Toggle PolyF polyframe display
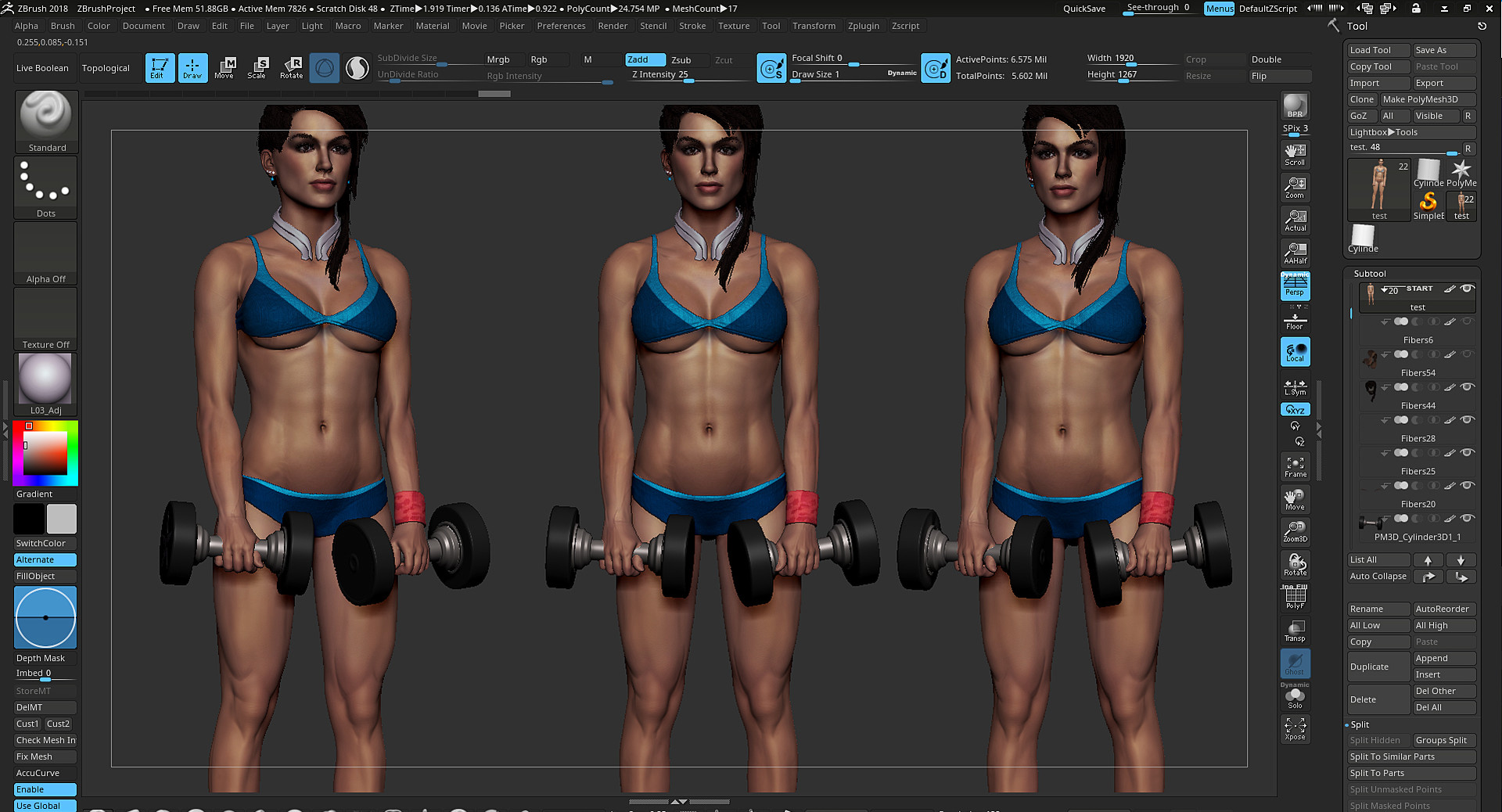The image size is (1502, 812). pos(1295,597)
